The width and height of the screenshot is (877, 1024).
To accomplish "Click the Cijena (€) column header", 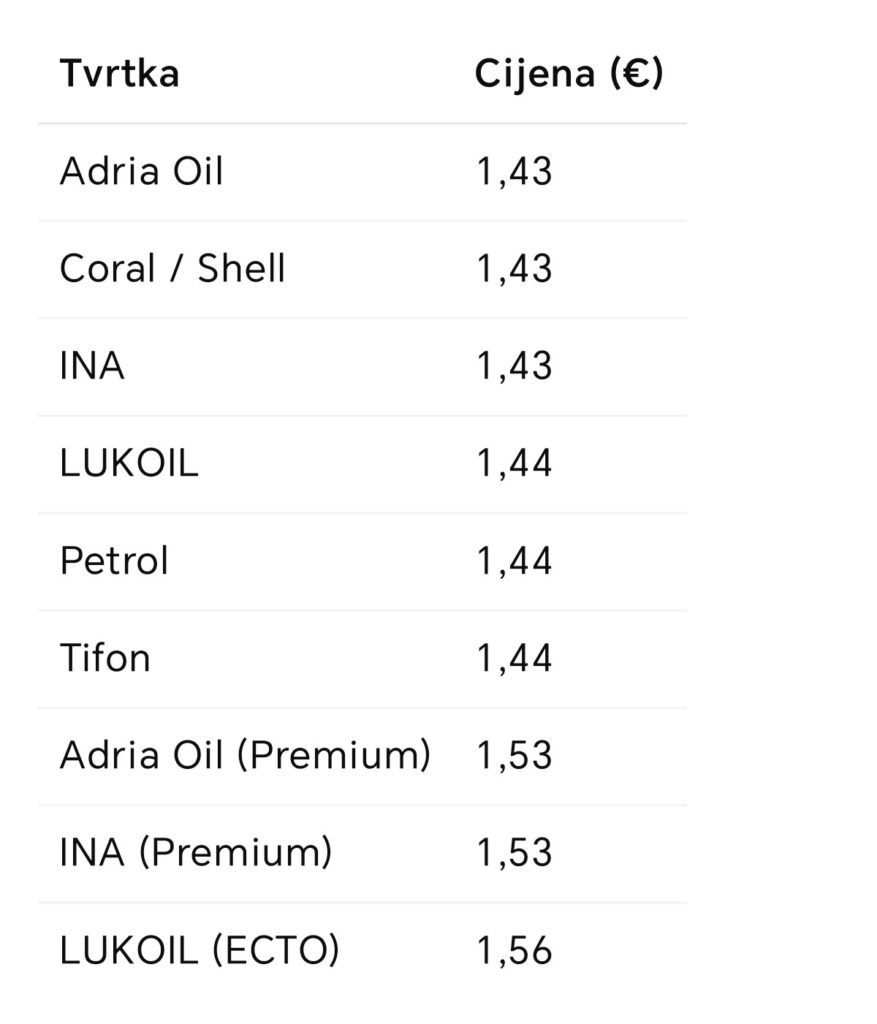I will [x=568, y=74].
